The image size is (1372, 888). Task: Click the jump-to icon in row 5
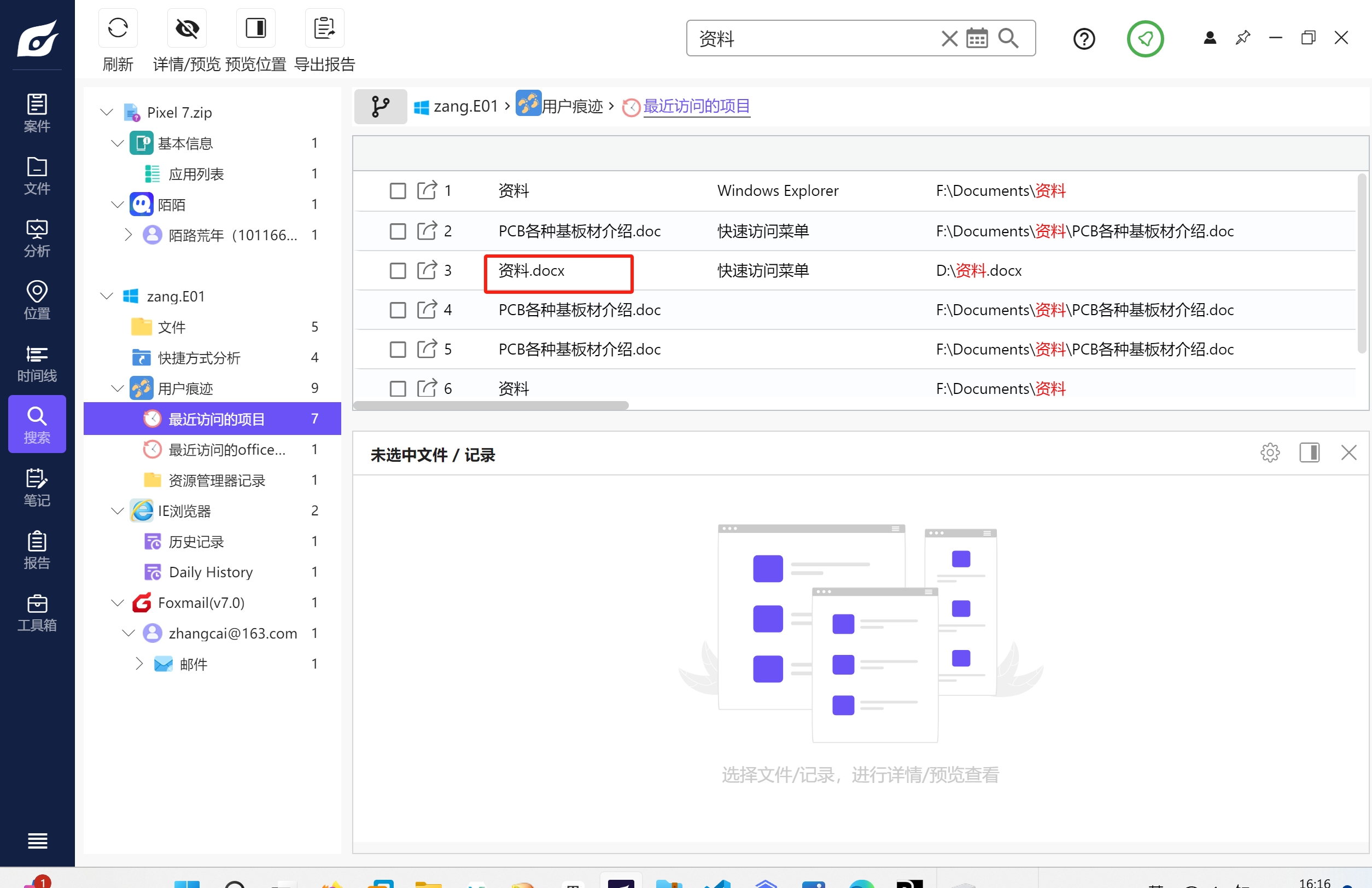[427, 349]
